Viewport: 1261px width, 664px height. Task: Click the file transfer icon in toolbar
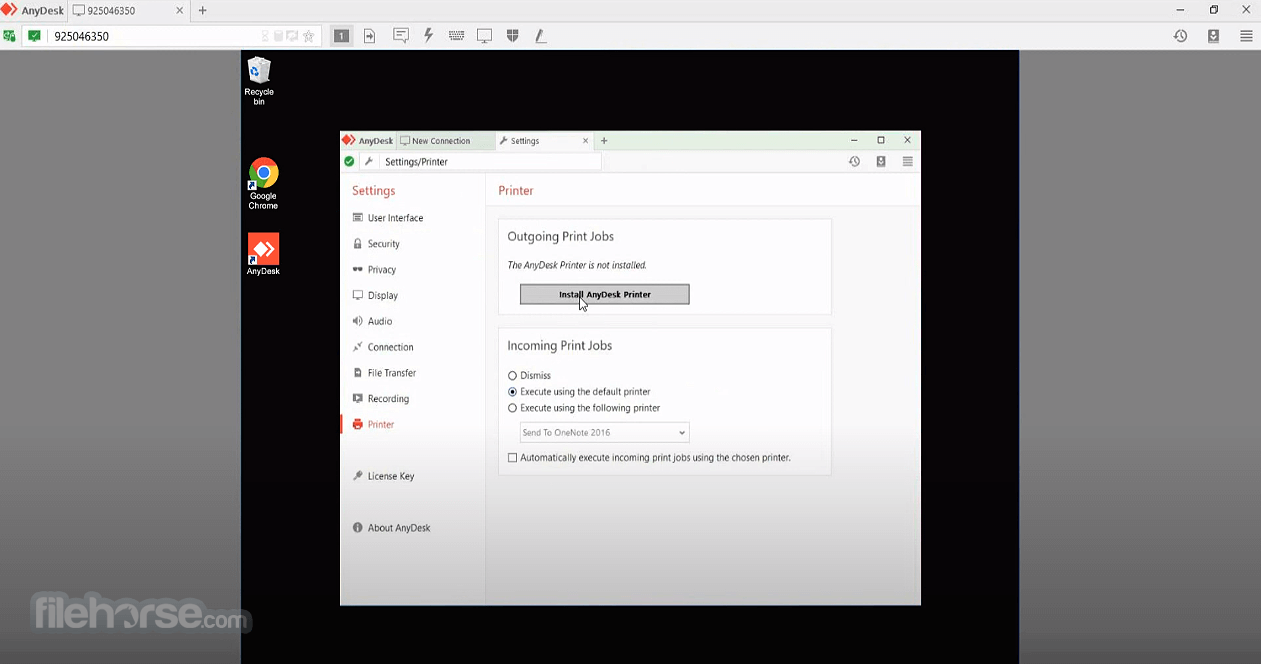point(369,36)
